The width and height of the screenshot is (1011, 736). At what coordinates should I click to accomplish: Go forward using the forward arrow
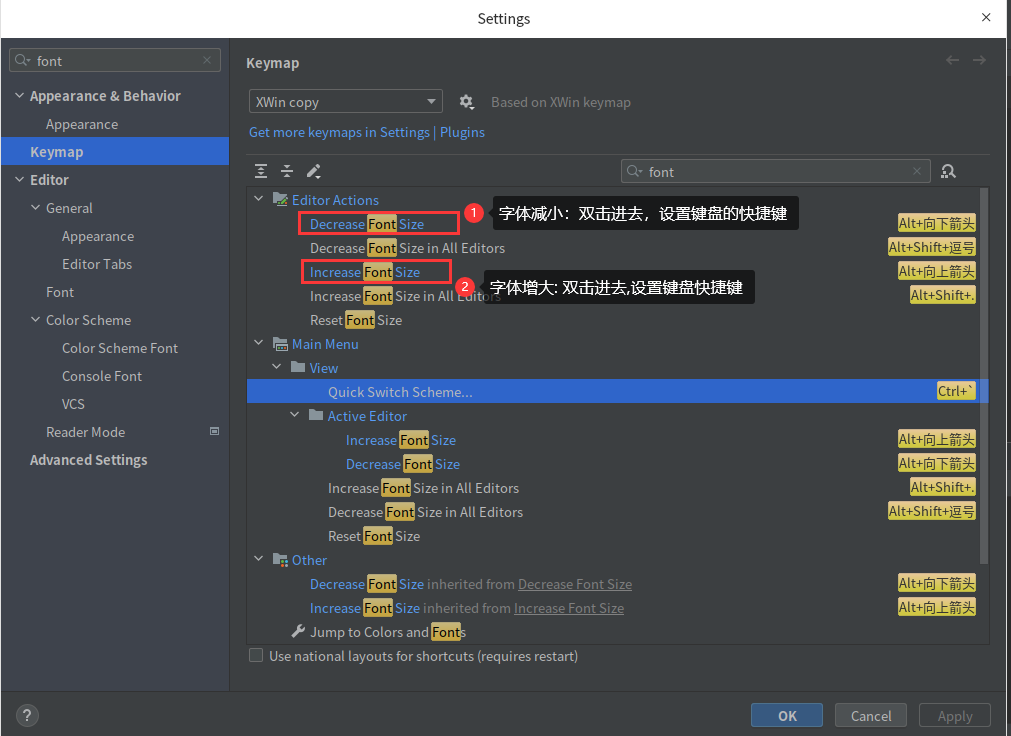[x=979, y=60]
